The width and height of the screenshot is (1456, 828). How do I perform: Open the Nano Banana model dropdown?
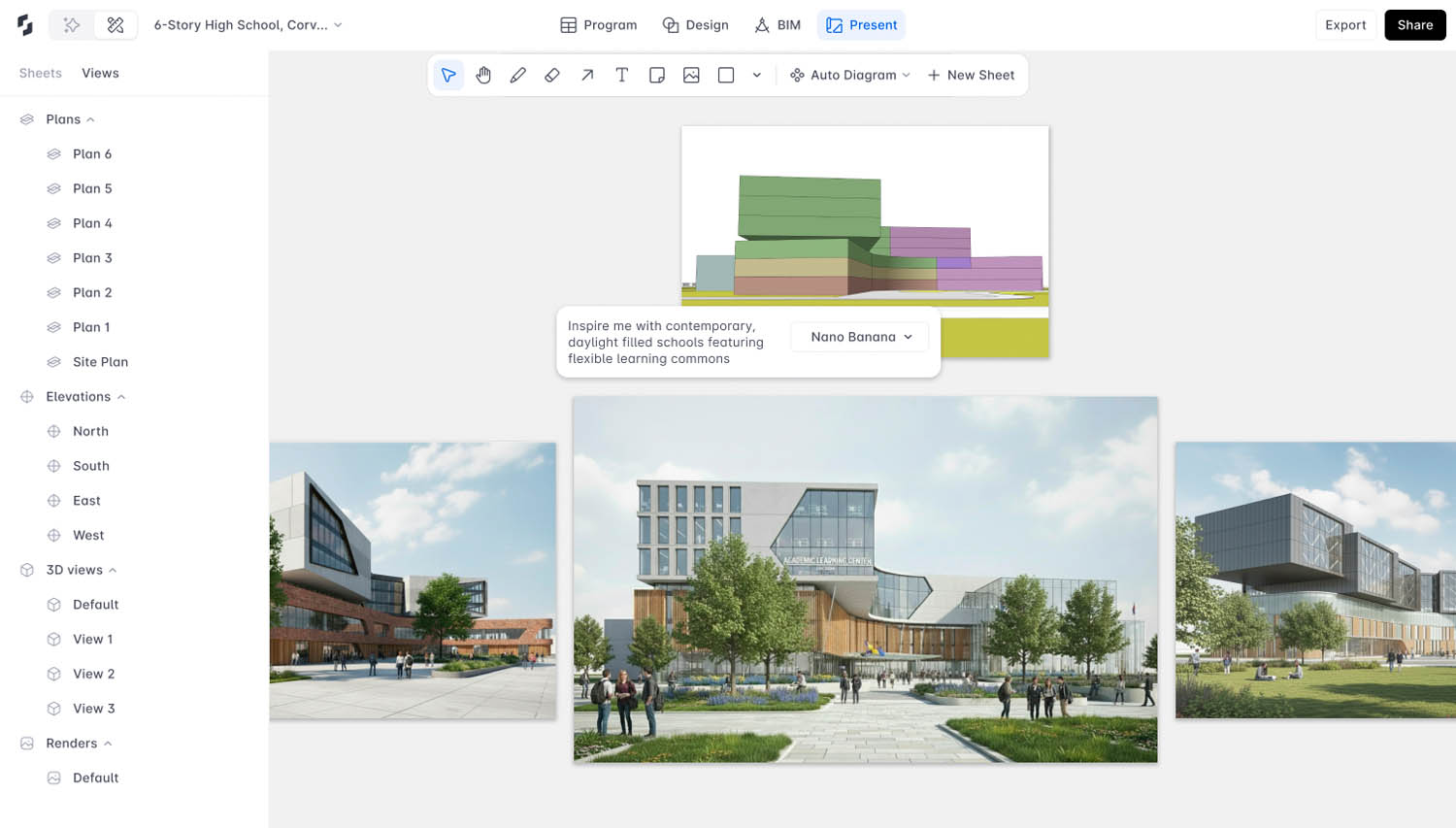[x=860, y=337]
